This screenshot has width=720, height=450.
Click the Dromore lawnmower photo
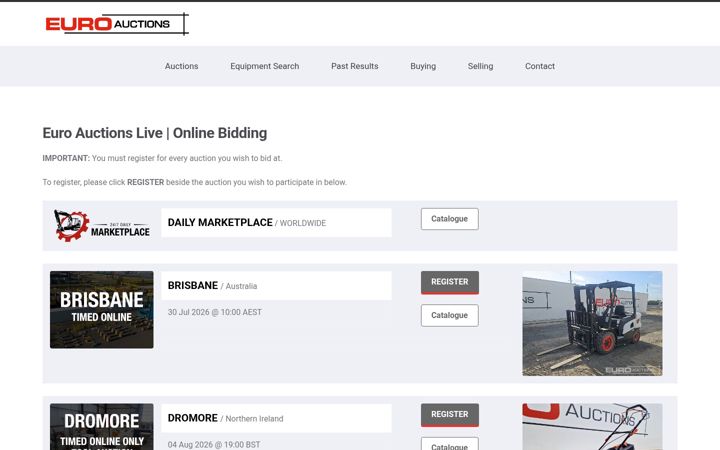pyautogui.click(x=592, y=427)
